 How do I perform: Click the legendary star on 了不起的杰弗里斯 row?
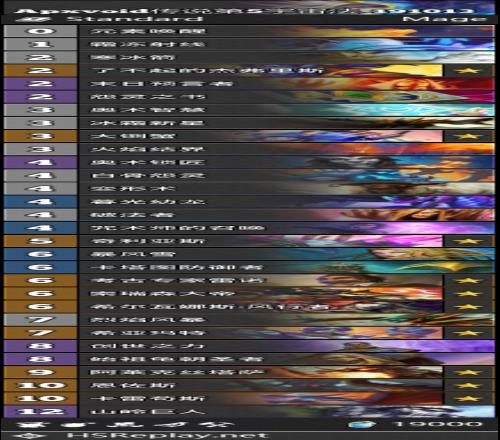(x=468, y=71)
